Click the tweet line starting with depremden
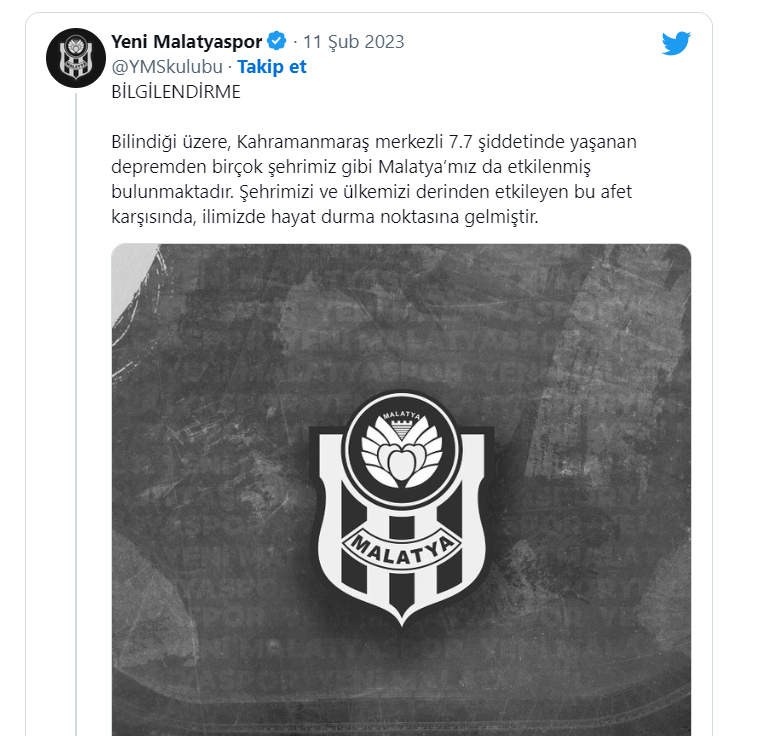The image size is (778, 736). 351,167
